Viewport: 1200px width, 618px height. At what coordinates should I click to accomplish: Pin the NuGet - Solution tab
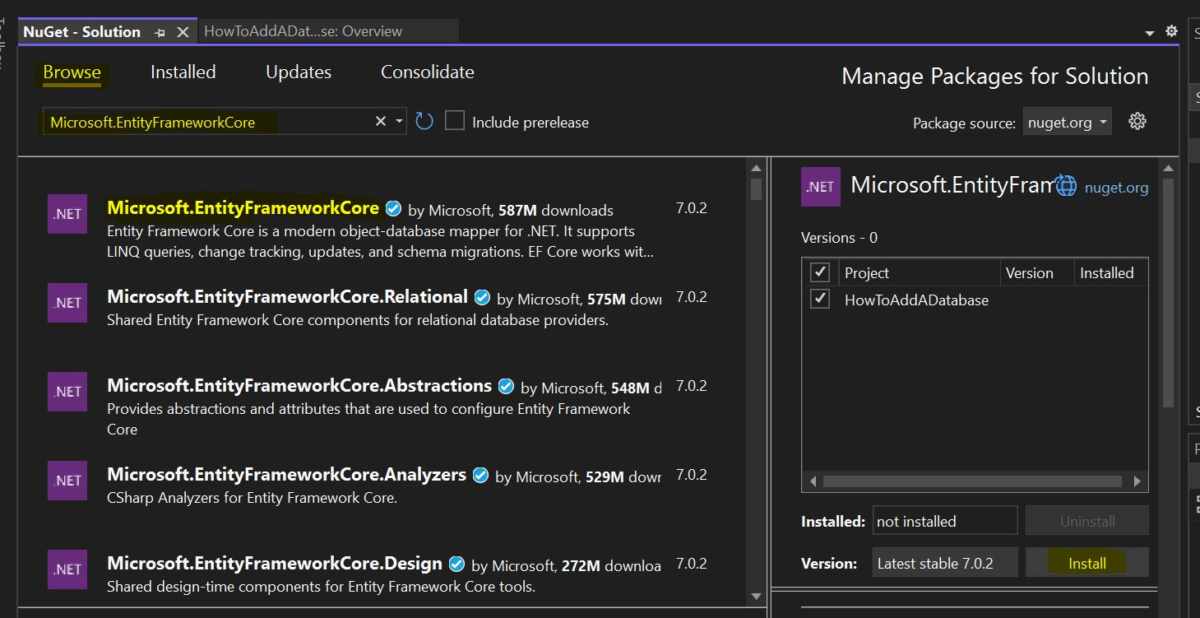tap(160, 32)
